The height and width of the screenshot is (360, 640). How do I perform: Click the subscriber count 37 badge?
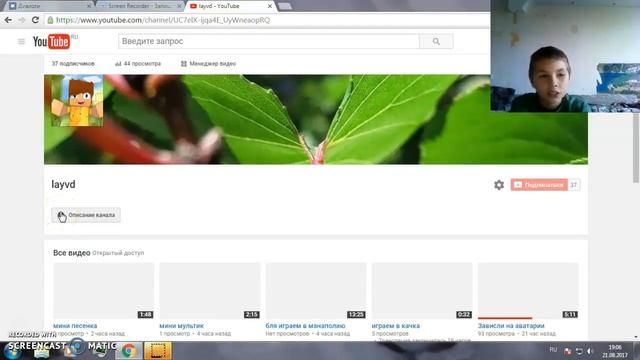pyautogui.click(x=573, y=185)
